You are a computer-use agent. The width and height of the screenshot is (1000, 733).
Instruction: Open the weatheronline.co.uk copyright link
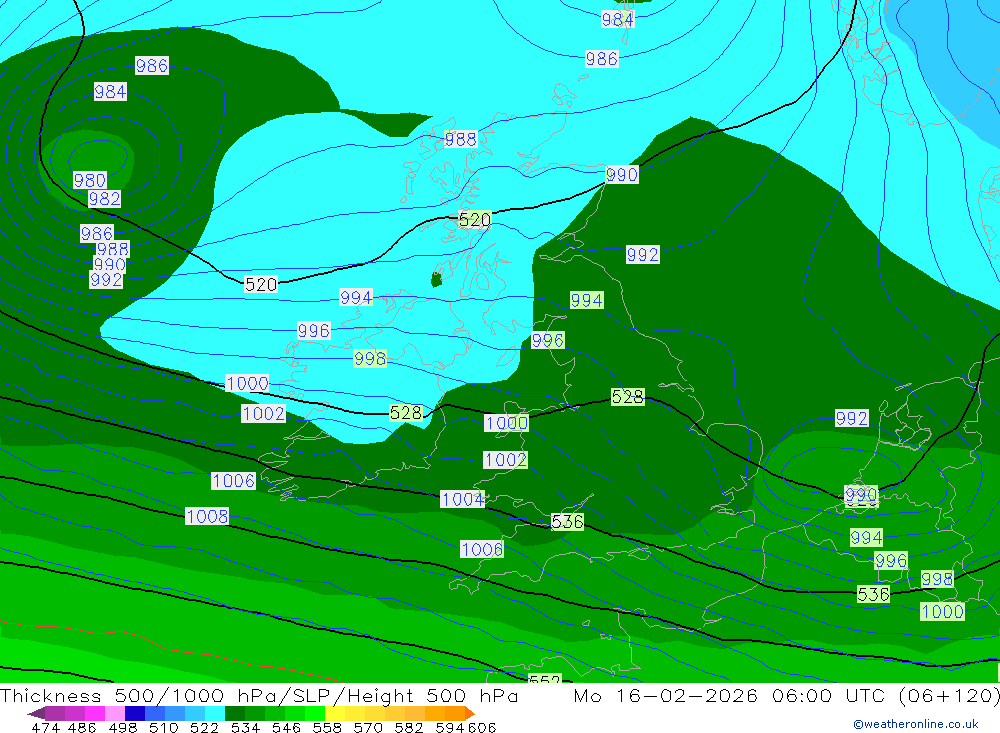tap(915, 724)
